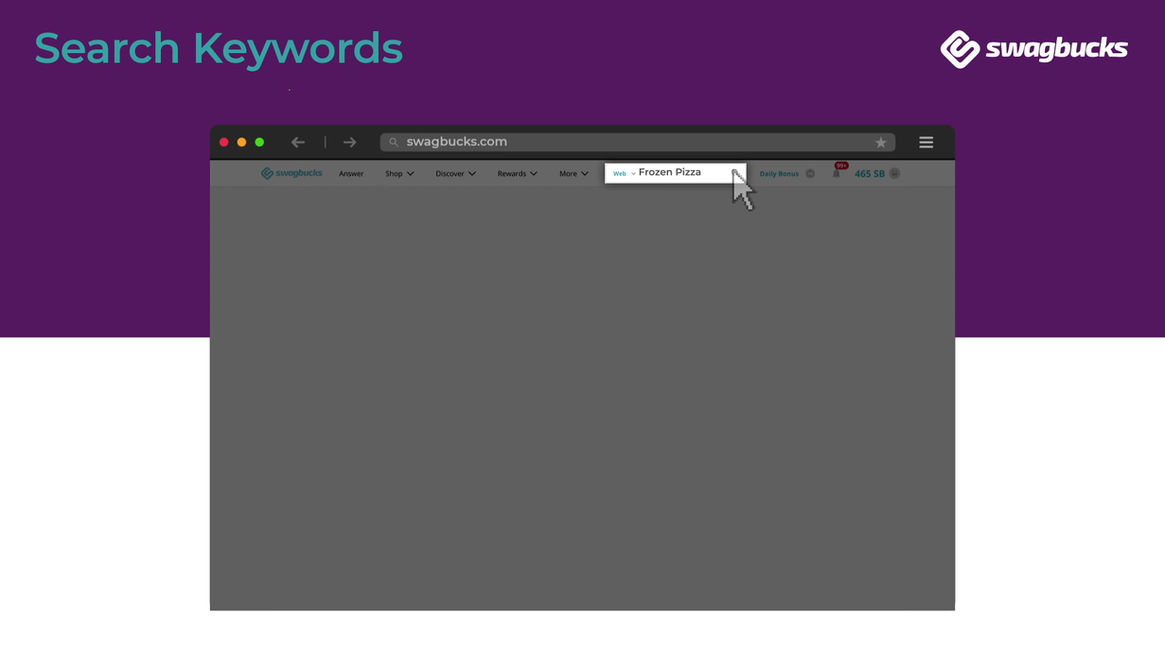Viewport: 1165px width, 655px height.
Task: Submit search with the magnifier icon
Action: tap(735, 173)
